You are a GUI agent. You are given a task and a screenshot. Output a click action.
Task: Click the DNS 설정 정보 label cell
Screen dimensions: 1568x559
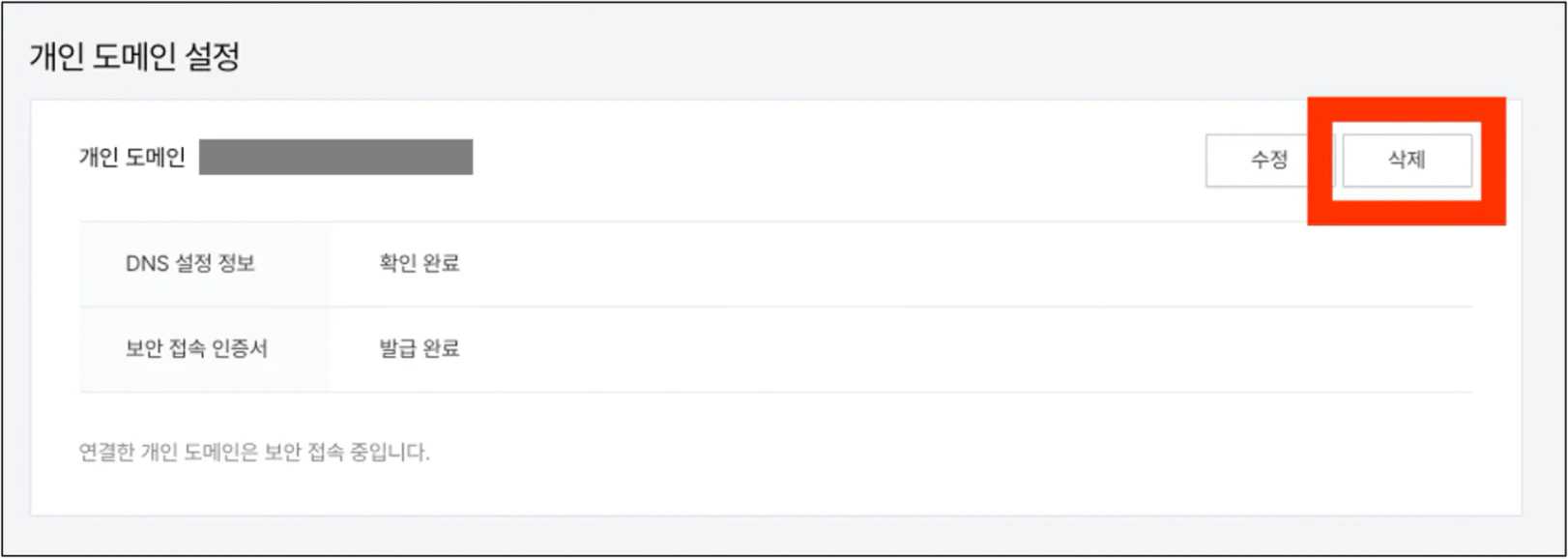(x=190, y=263)
